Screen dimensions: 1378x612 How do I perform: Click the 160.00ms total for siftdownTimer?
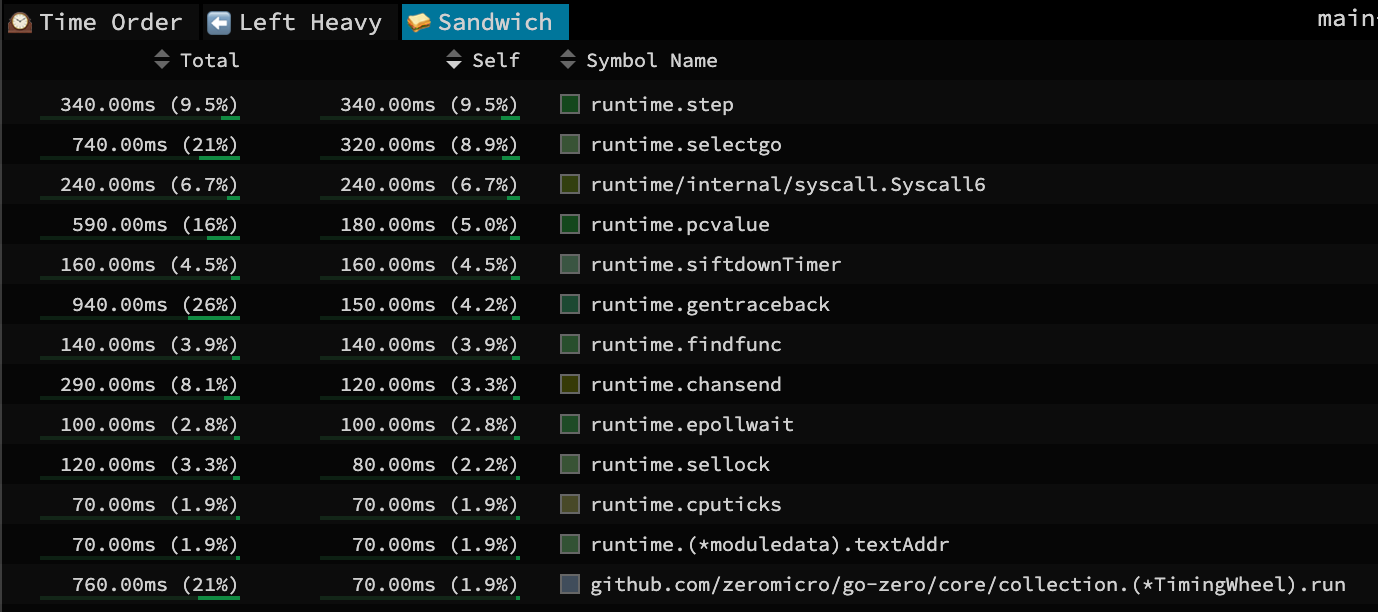click(x=108, y=264)
